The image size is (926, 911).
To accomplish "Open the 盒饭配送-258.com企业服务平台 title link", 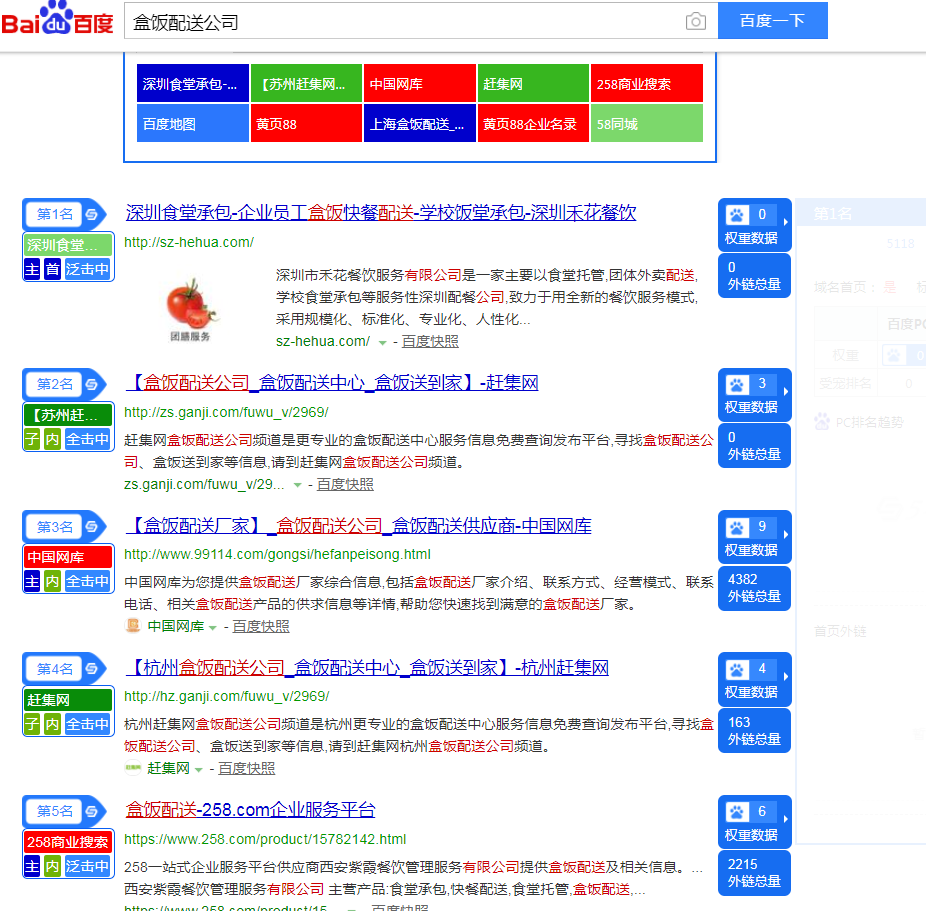I will 250,809.
